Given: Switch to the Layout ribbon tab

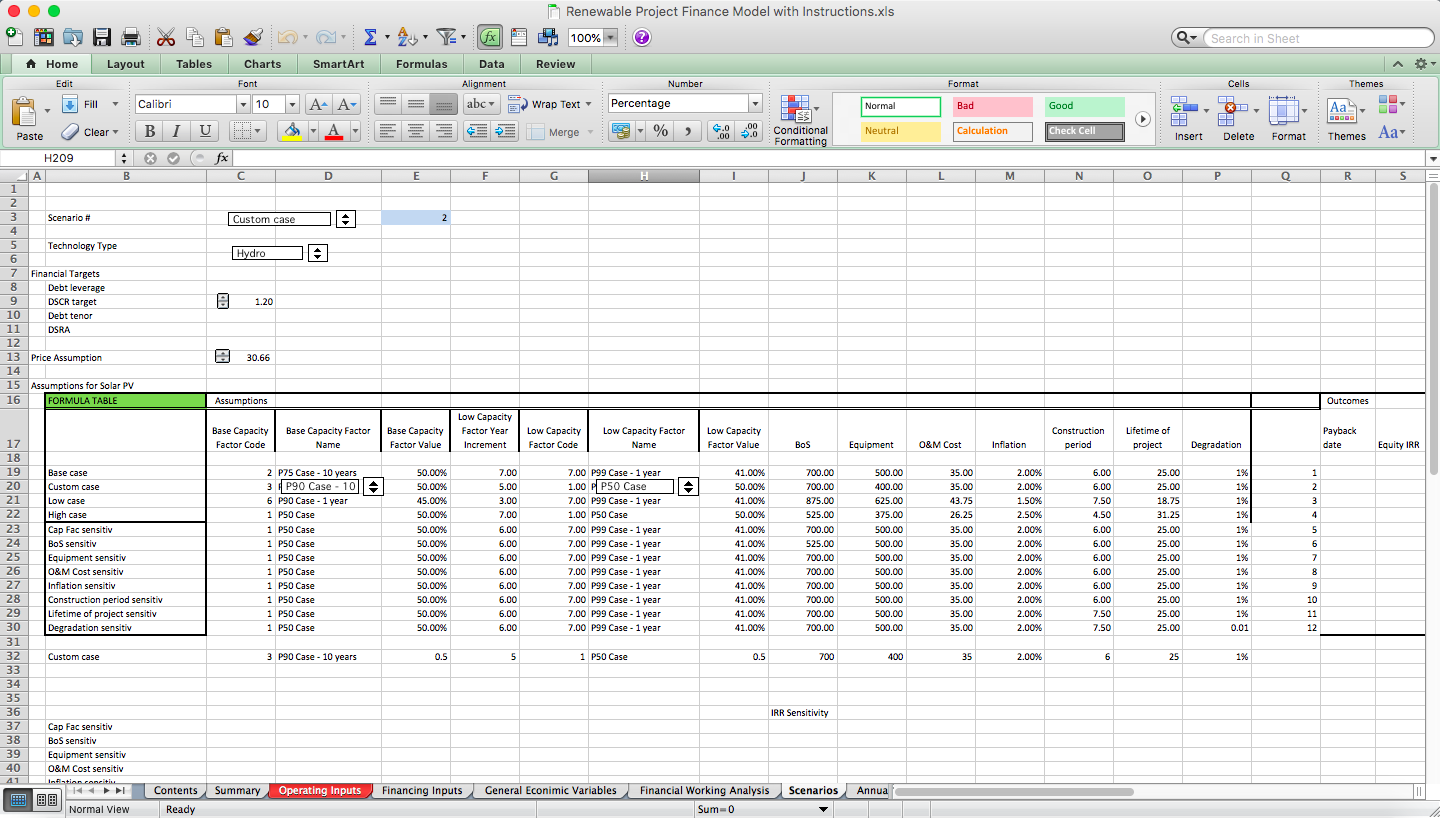Looking at the screenshot, I should pos(126,64).
